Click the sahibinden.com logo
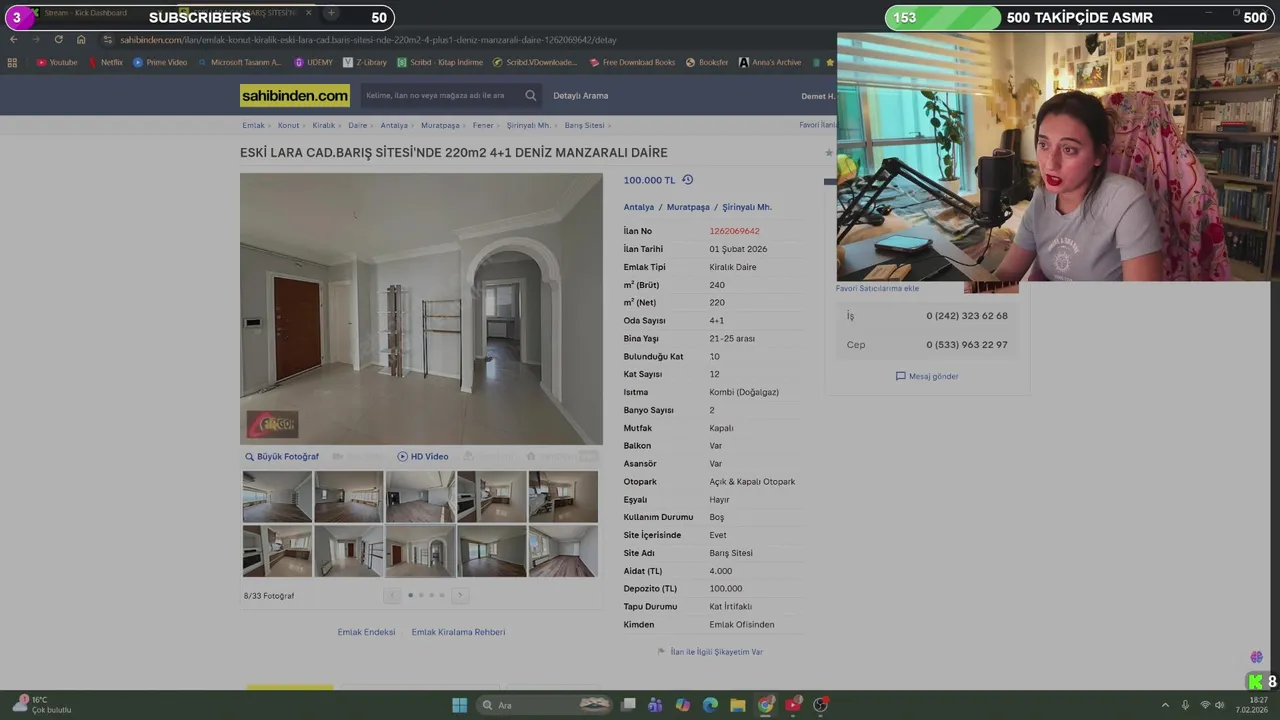The height and width of the screenshot is (720, 1280). click(294, 96)
